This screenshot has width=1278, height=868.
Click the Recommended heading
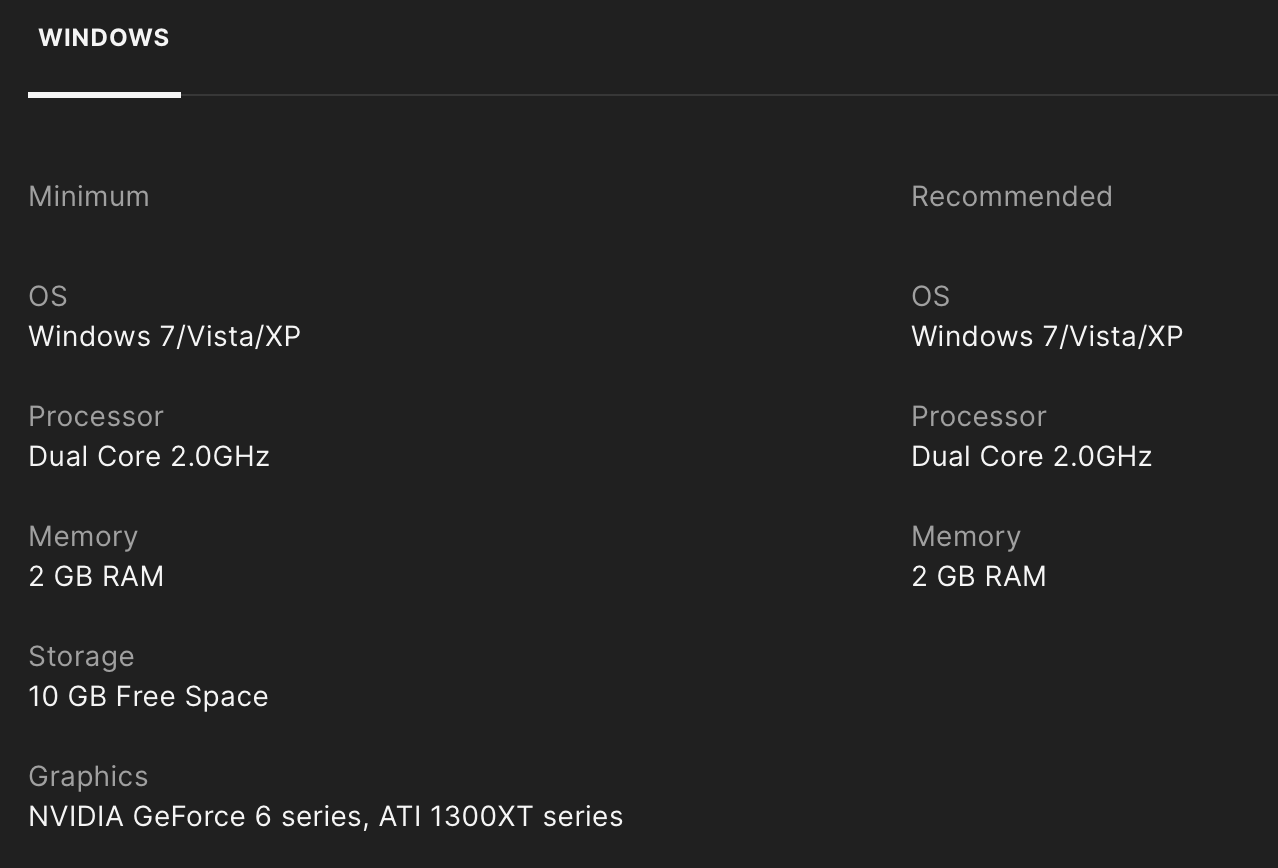(x=1011, y=196)
